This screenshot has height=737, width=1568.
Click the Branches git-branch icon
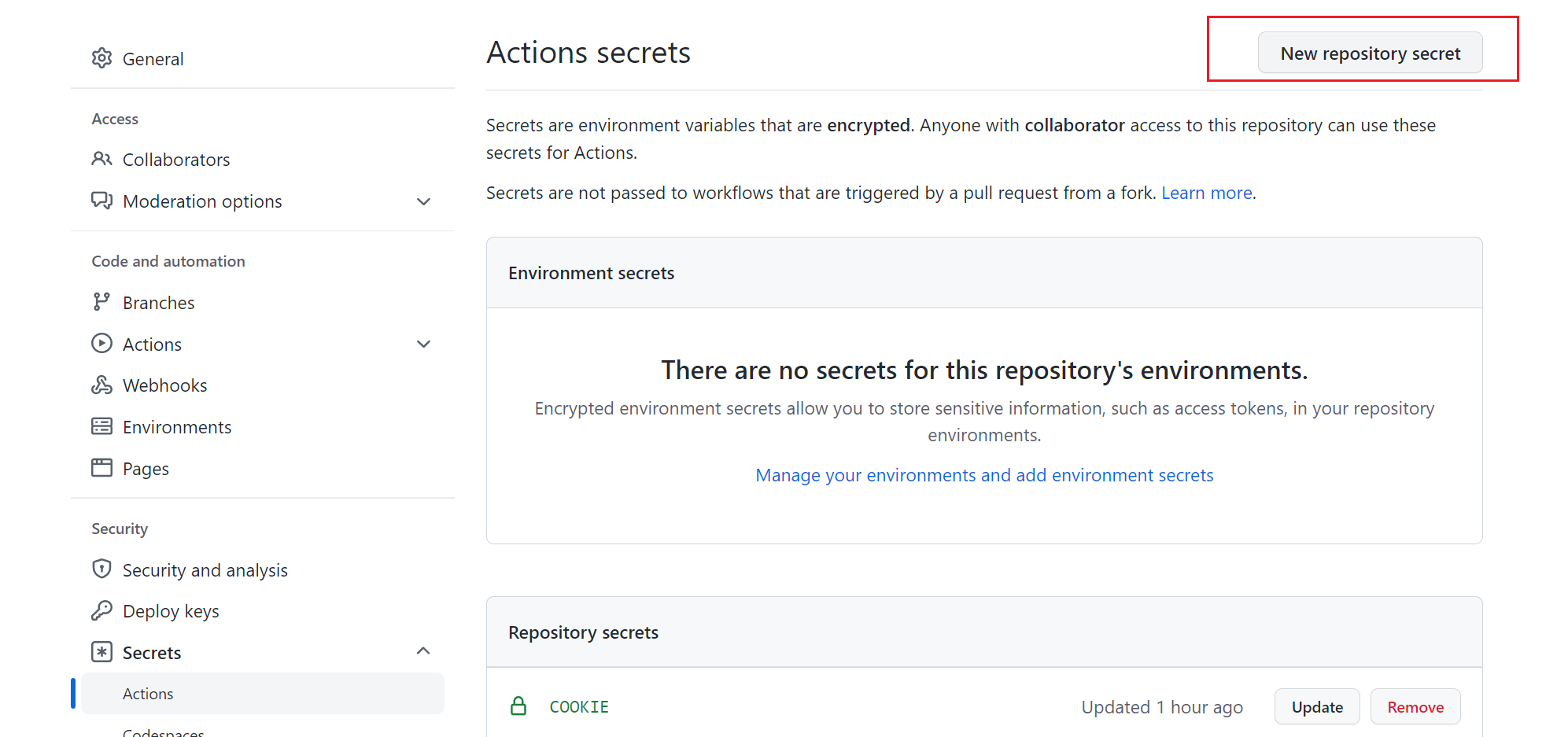(101, 302)
